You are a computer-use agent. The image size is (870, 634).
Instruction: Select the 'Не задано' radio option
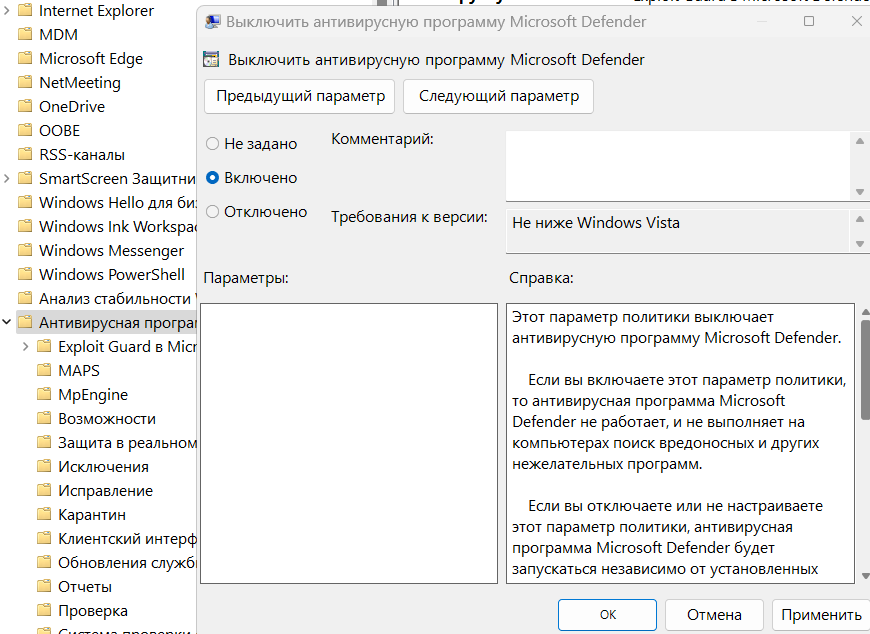[213, 144]
